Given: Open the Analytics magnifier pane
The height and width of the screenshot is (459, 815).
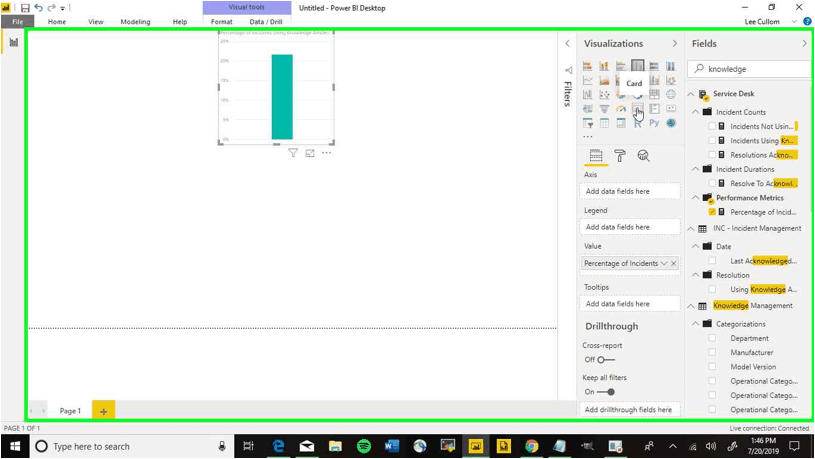Looking at the screenshot, I should click(x=643, y=155).
